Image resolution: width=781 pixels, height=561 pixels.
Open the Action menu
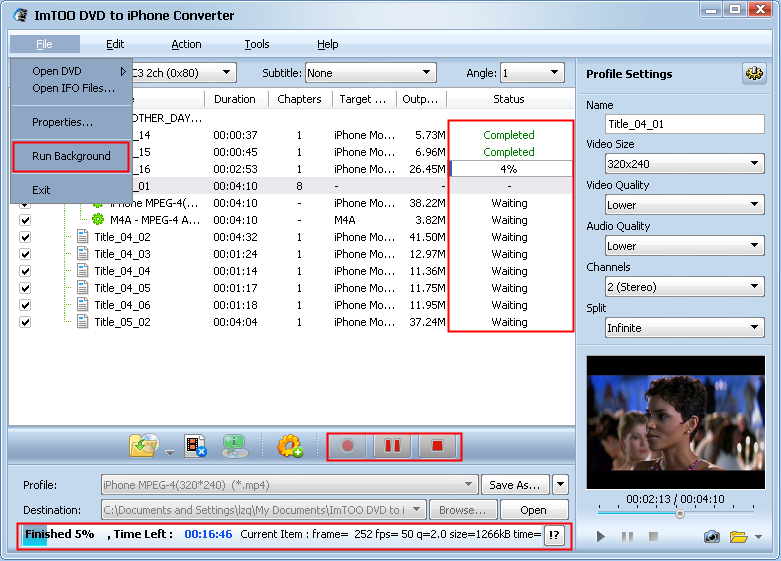coord(186,44)
